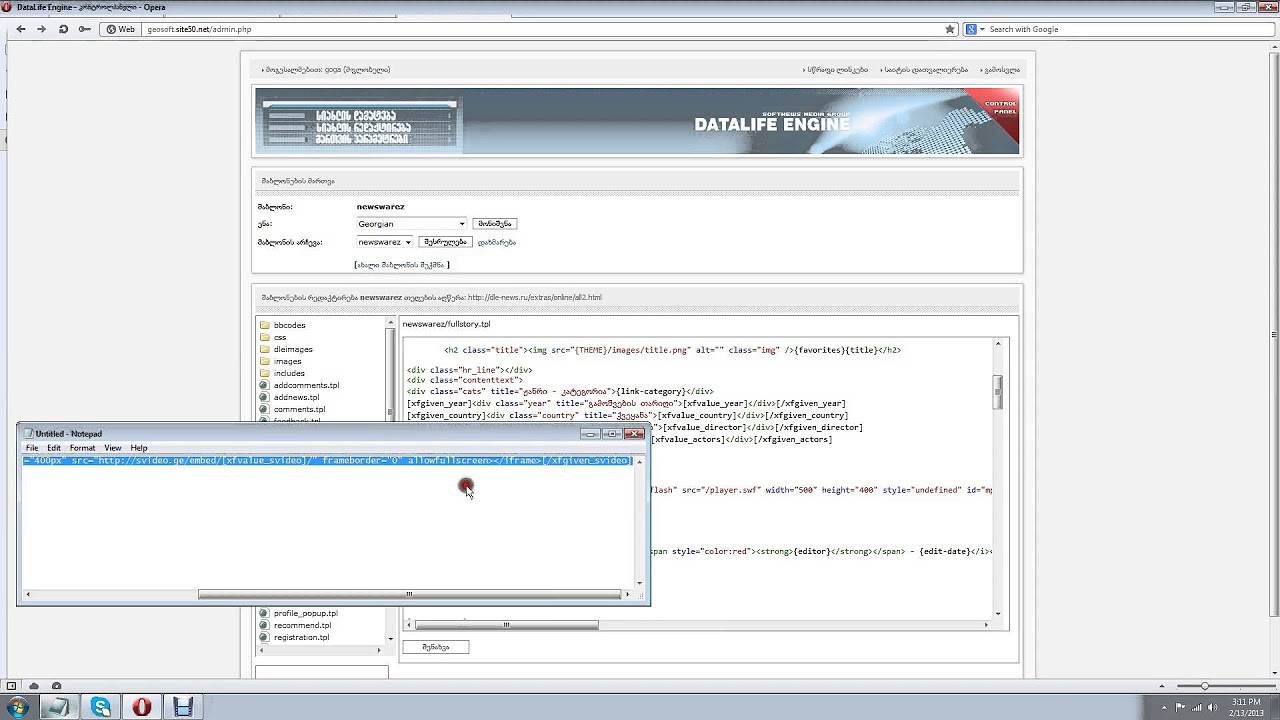Click the code editor vertical scrollbar thumb
The image size is (1280, 720).
(x=998, y=392)
